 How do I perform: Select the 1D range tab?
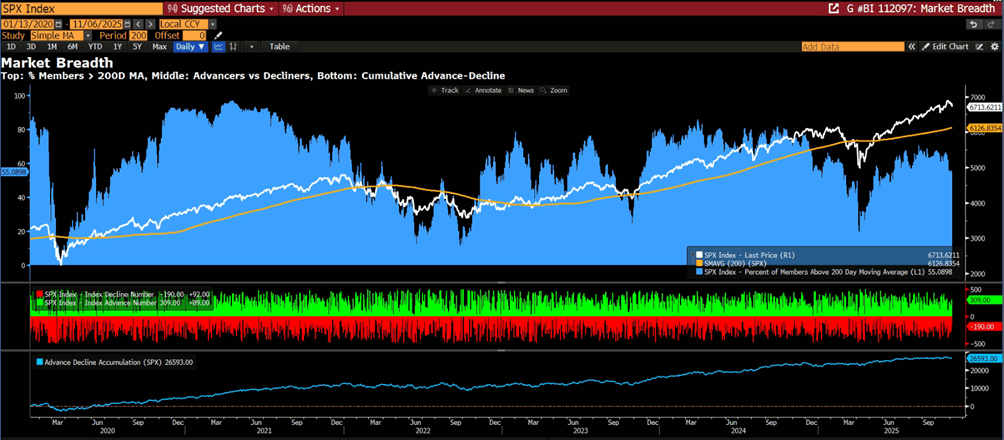11,47
